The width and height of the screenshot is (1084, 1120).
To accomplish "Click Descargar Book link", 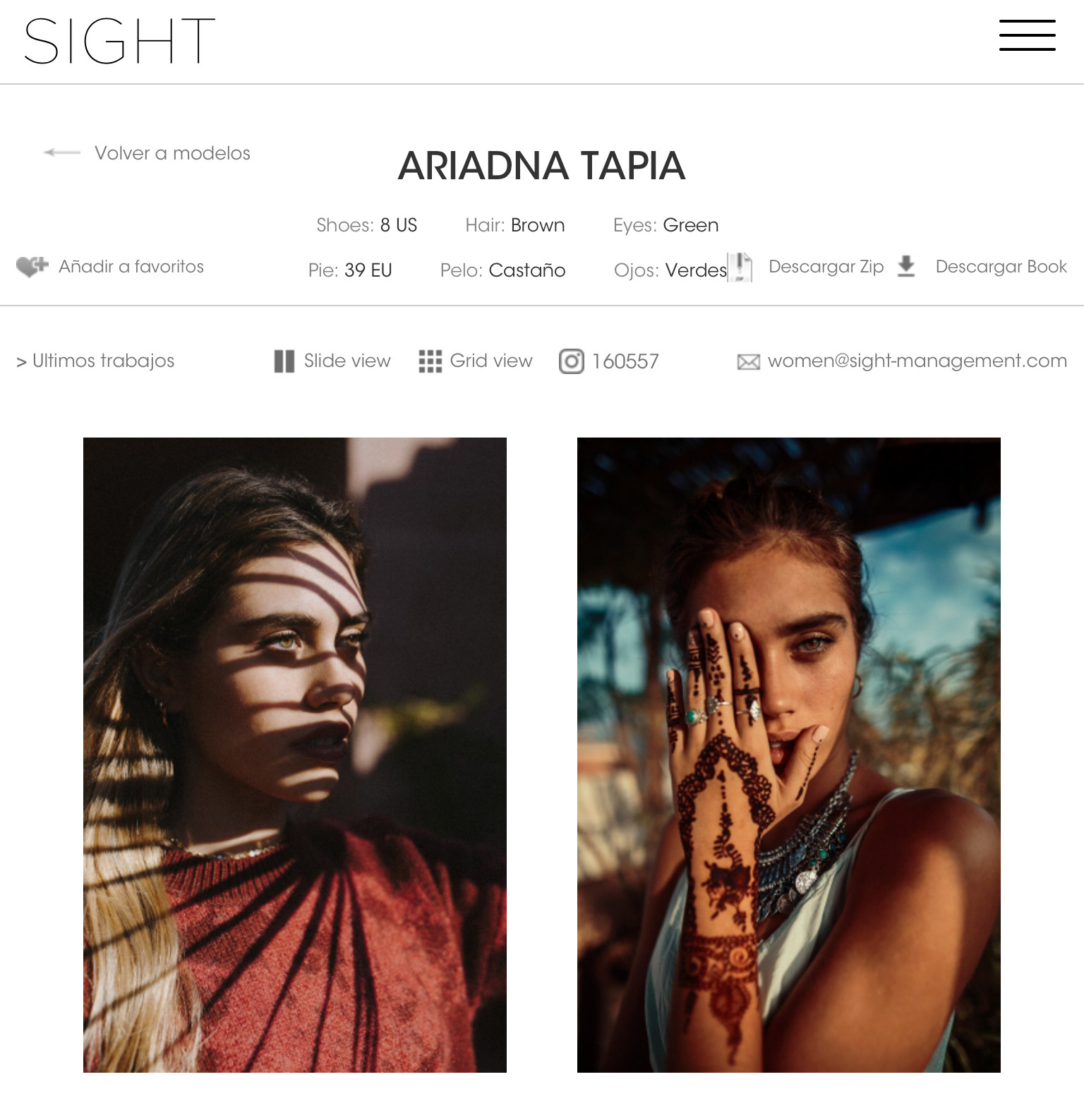I will click(1001, 267).
